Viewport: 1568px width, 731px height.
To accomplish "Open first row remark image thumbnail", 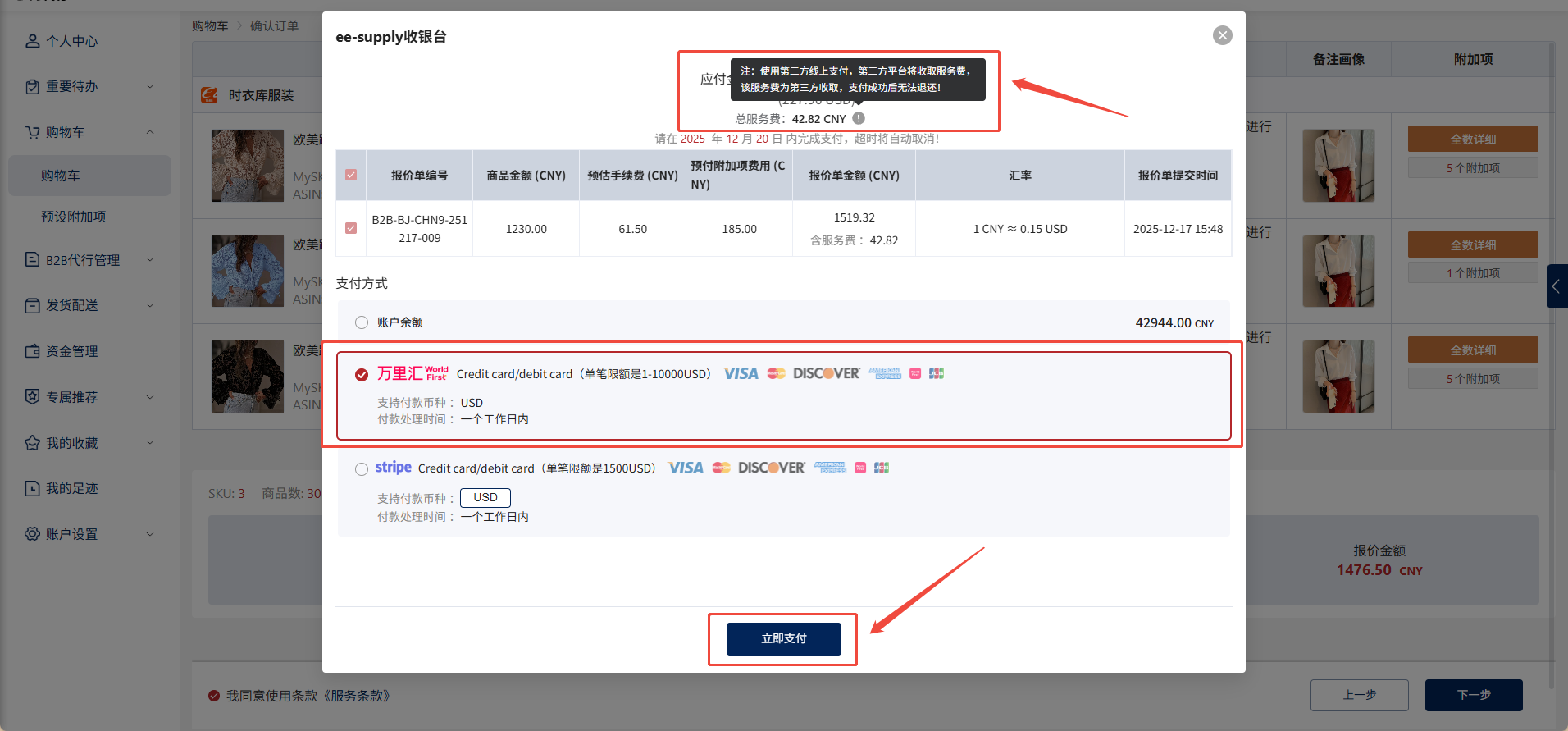I will (x=1338, y=166).
